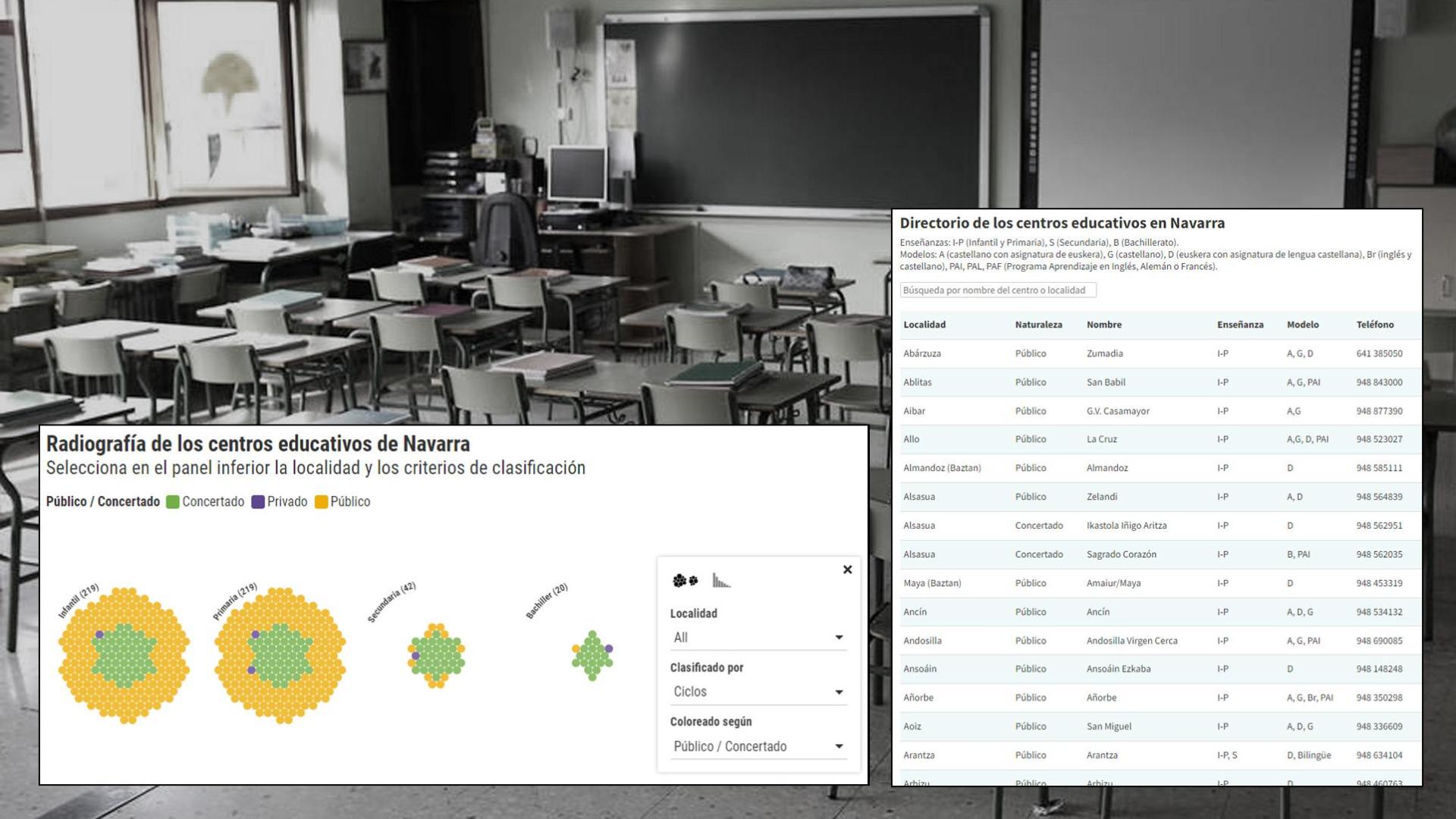Click the Modelo column header
Image resolution: width=1456 pixels, height=819 pixels.
click(x=1302, y=325)
